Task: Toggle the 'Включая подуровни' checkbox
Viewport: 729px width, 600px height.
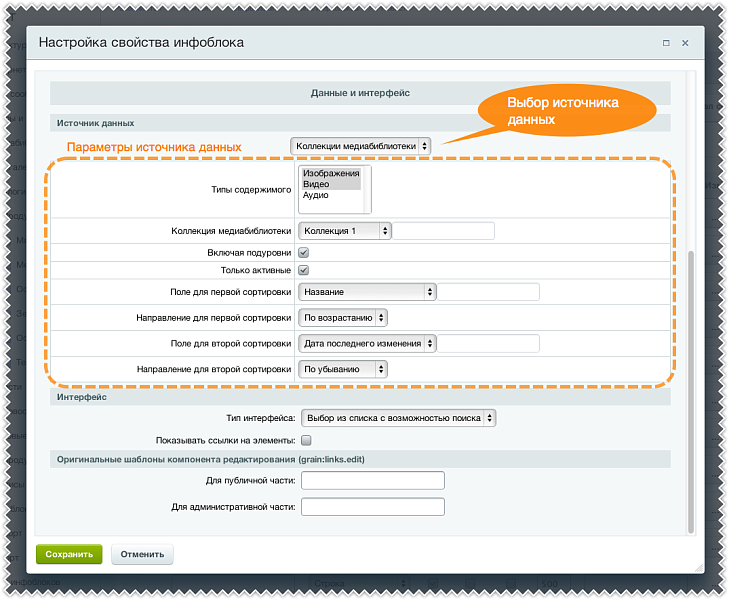Action: tap(304, 253)
